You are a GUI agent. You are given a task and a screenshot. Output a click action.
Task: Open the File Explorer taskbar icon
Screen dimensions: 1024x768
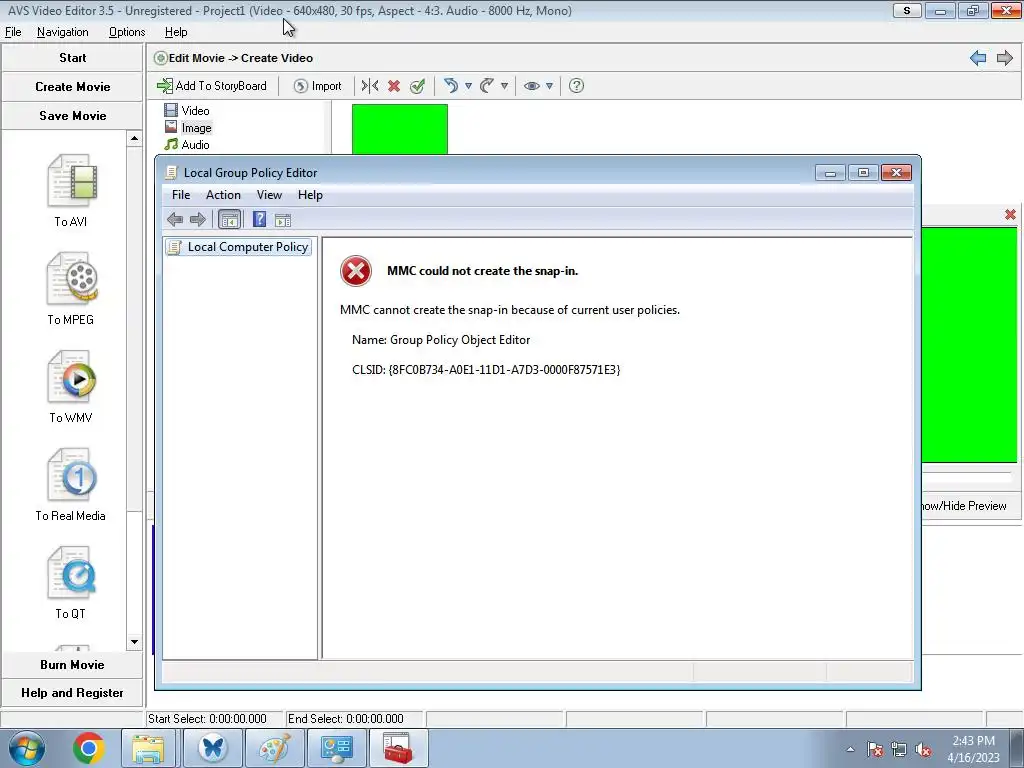pos(148,748)
